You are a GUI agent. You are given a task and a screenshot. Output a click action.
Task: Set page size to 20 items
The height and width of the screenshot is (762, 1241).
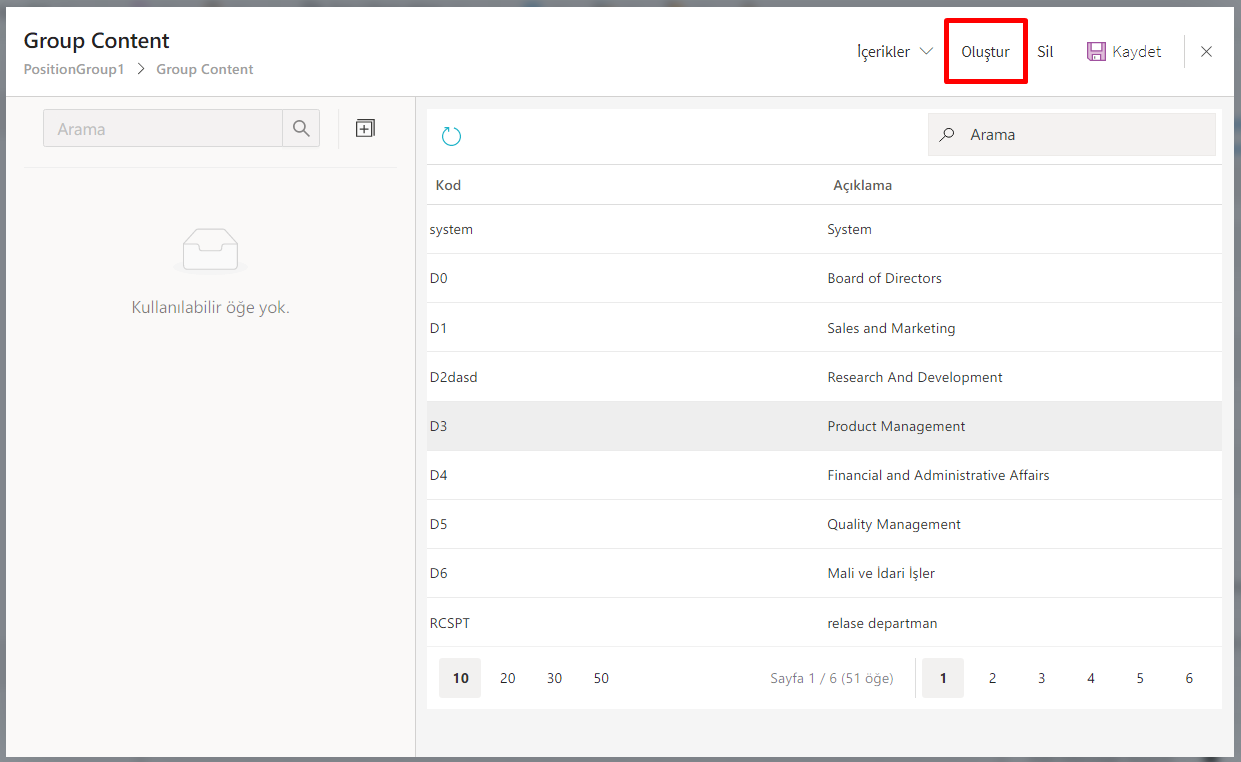[x=508, y=678]
